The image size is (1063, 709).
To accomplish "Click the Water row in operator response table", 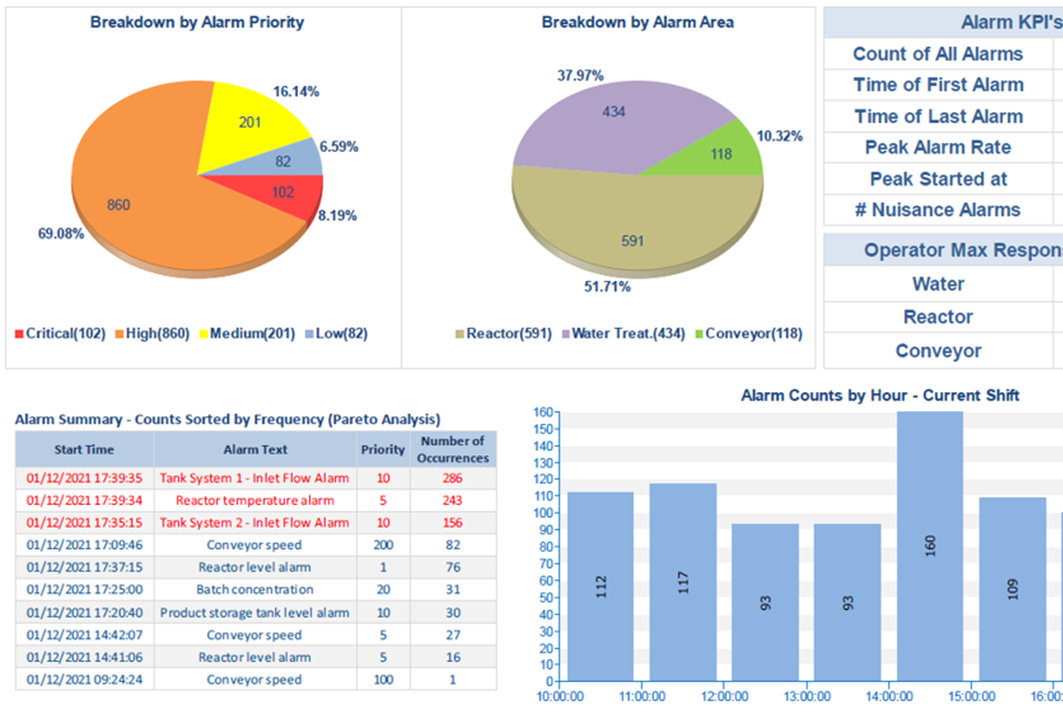I will click(x=943, y=284).
